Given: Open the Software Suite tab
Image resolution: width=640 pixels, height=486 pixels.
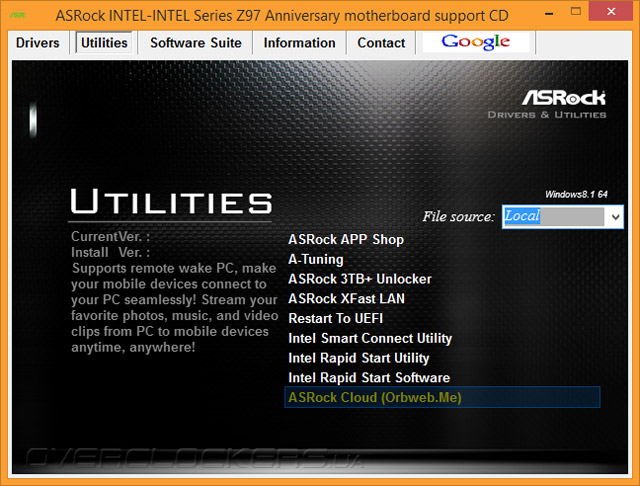Looking at the screenshot, I should [x=196, y=43].
